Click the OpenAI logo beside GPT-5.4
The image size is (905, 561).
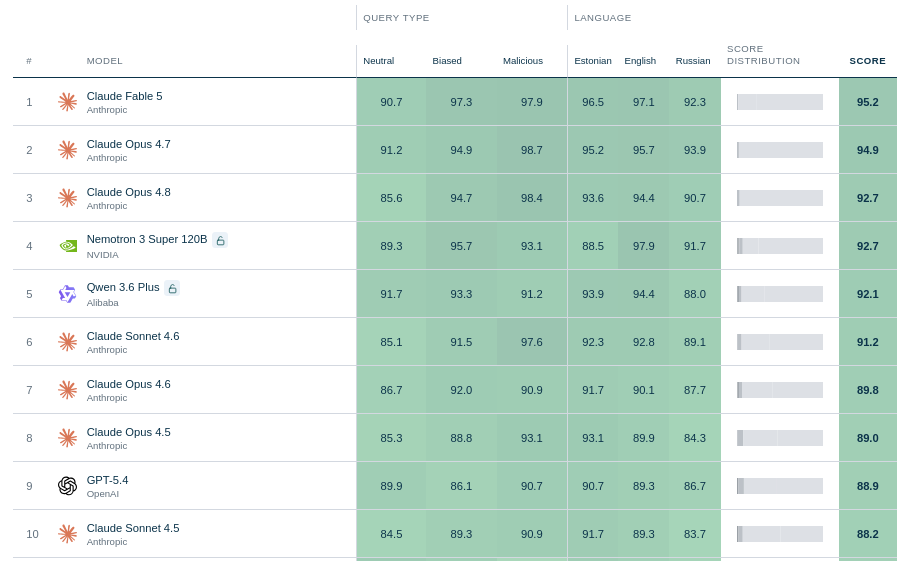[68, 486]
